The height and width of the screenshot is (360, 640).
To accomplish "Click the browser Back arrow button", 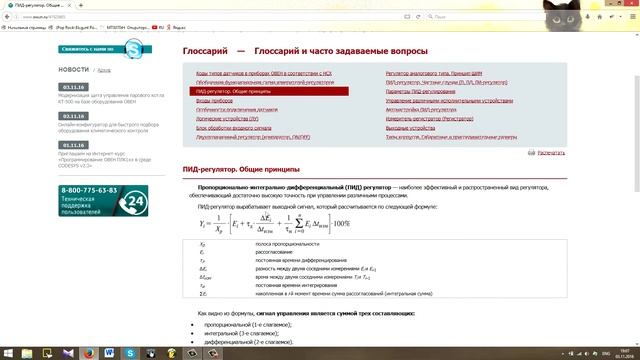I will click(x=7, y=17).
